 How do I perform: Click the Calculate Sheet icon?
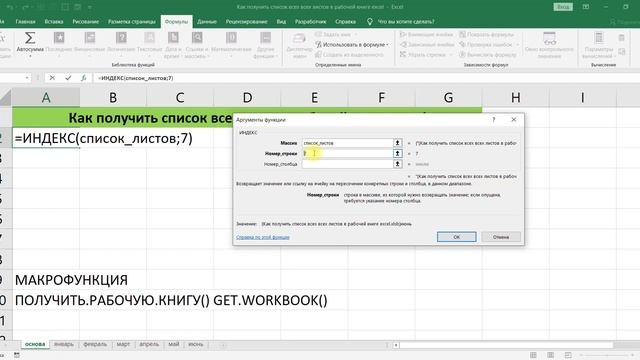[621, 52]
